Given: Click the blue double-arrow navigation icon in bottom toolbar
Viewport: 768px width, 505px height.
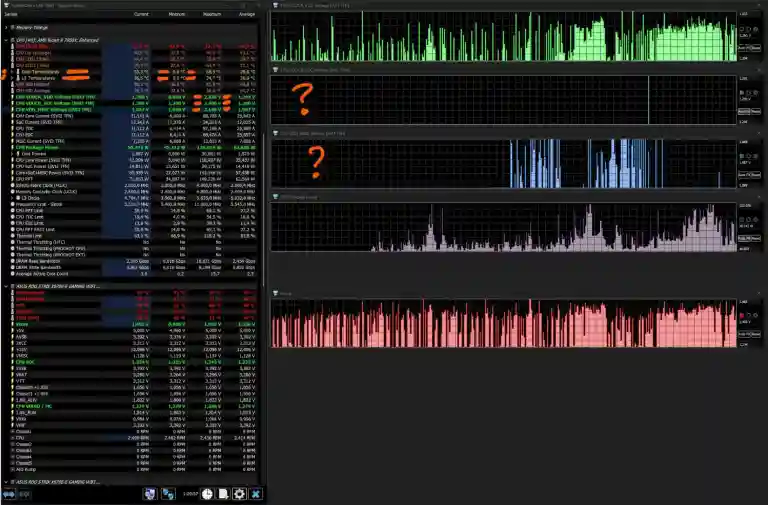Looking at the screenshot, I should click(x=9, y=494).
